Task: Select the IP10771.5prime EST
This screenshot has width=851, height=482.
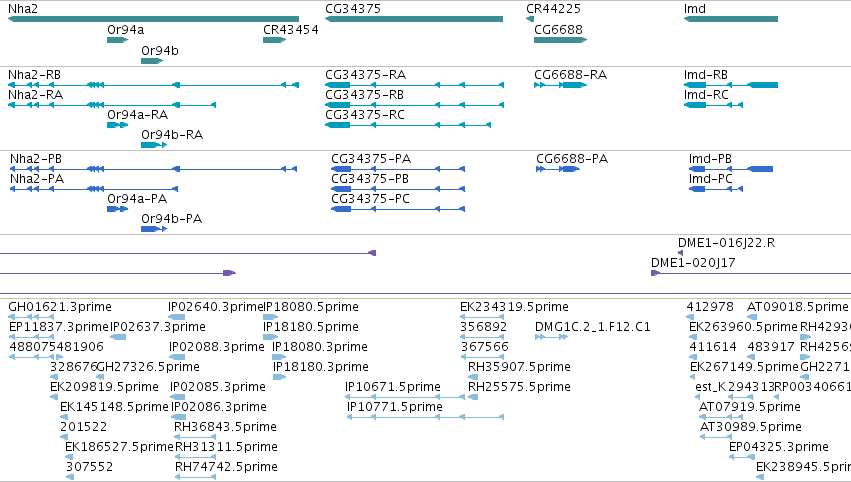Action: (426, 417)
